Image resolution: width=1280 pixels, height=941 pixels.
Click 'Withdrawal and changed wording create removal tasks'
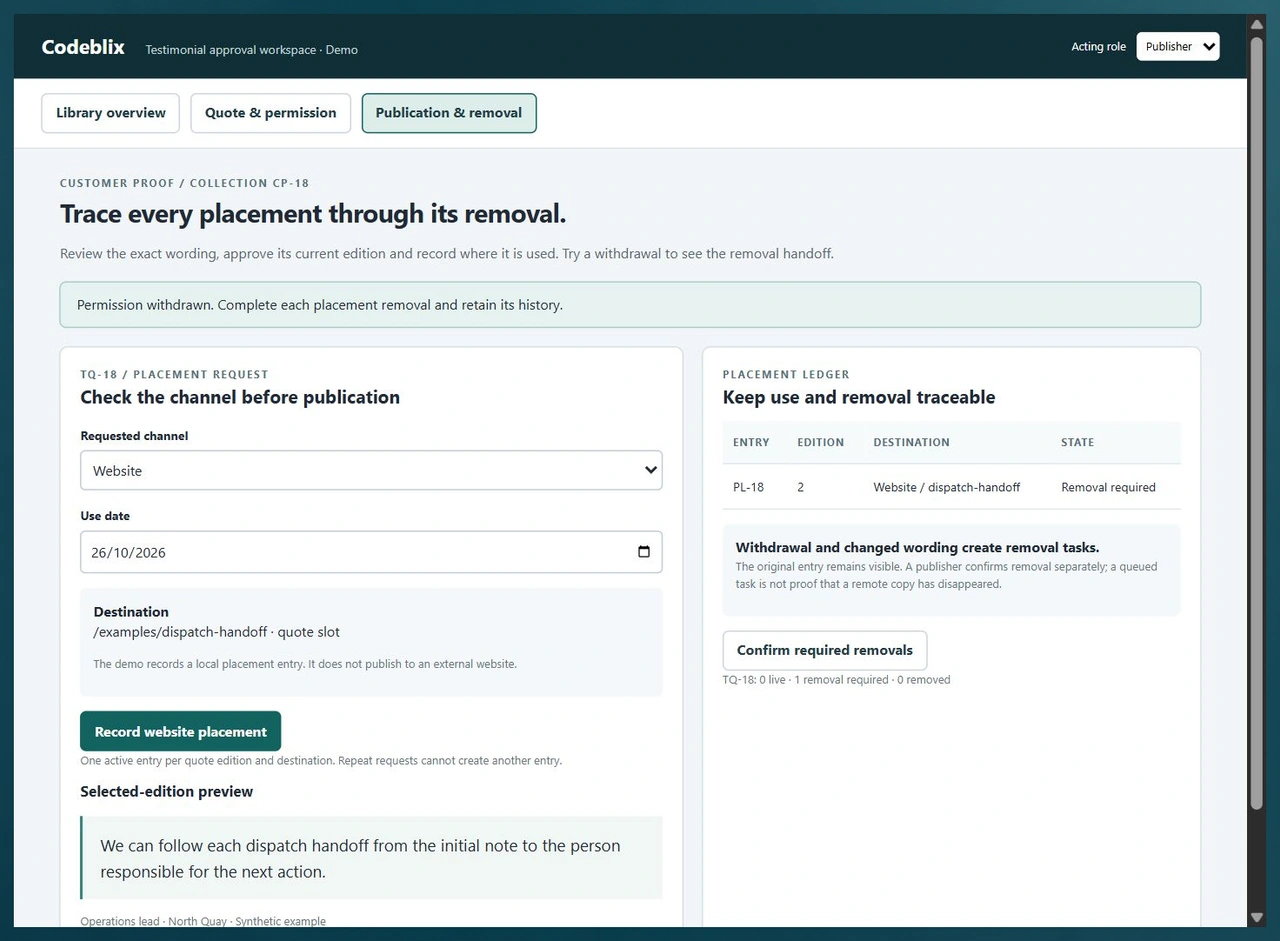click(x=917, y=547)
